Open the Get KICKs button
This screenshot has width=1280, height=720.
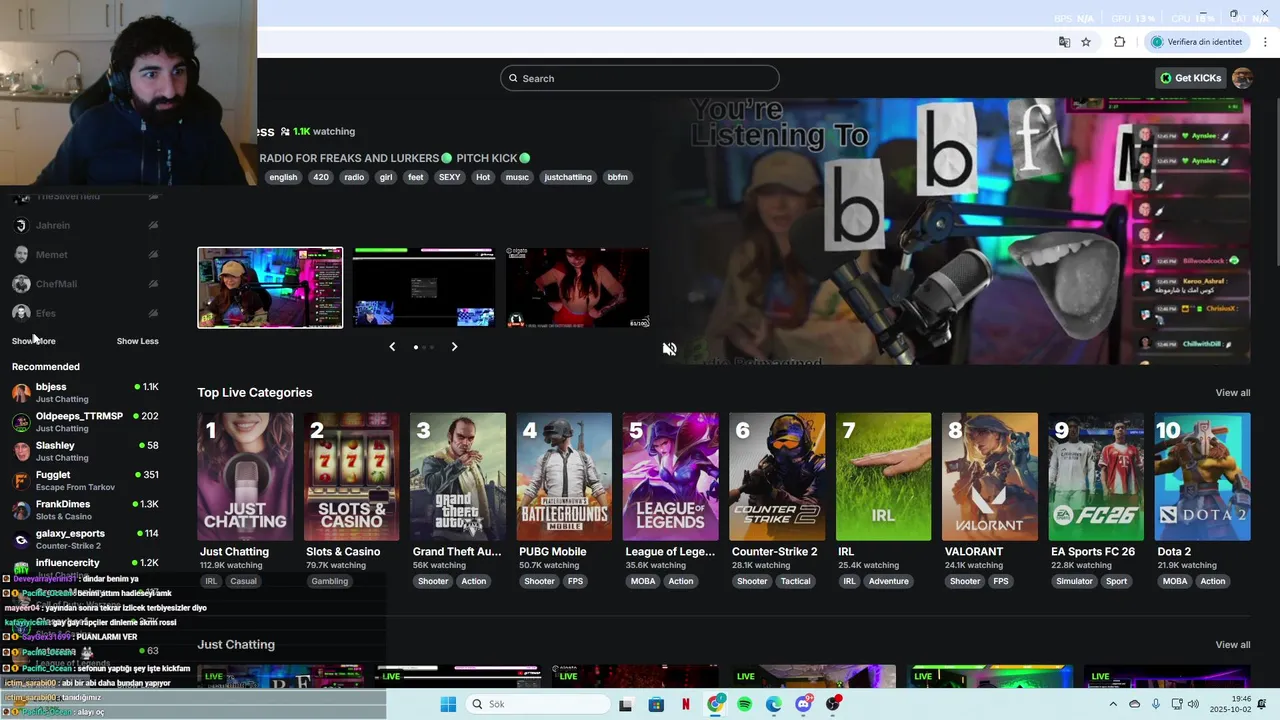(1191, 78)
